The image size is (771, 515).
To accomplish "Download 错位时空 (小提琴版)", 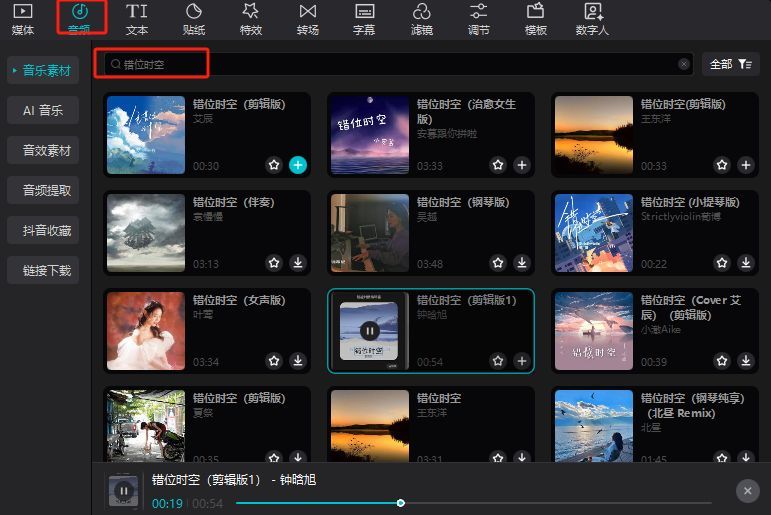I will coord(746,263).
